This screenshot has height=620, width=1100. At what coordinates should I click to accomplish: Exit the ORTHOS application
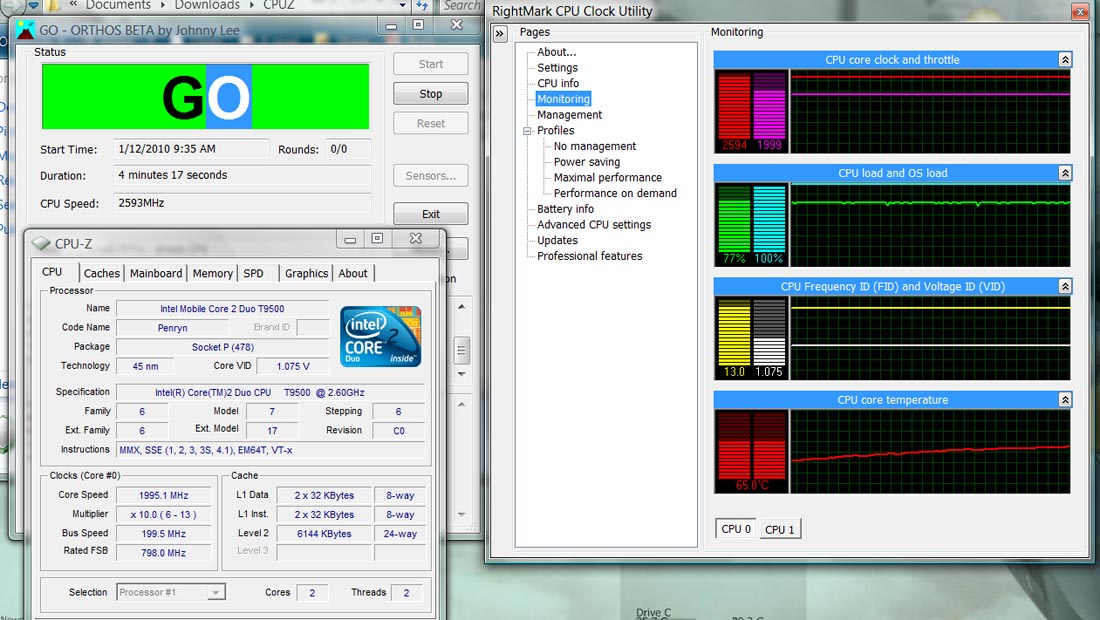coord(431,214)
